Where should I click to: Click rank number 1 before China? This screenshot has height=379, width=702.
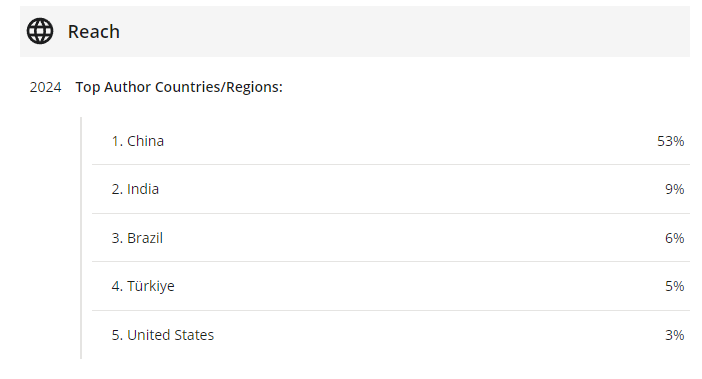click(x=117, y=141)
